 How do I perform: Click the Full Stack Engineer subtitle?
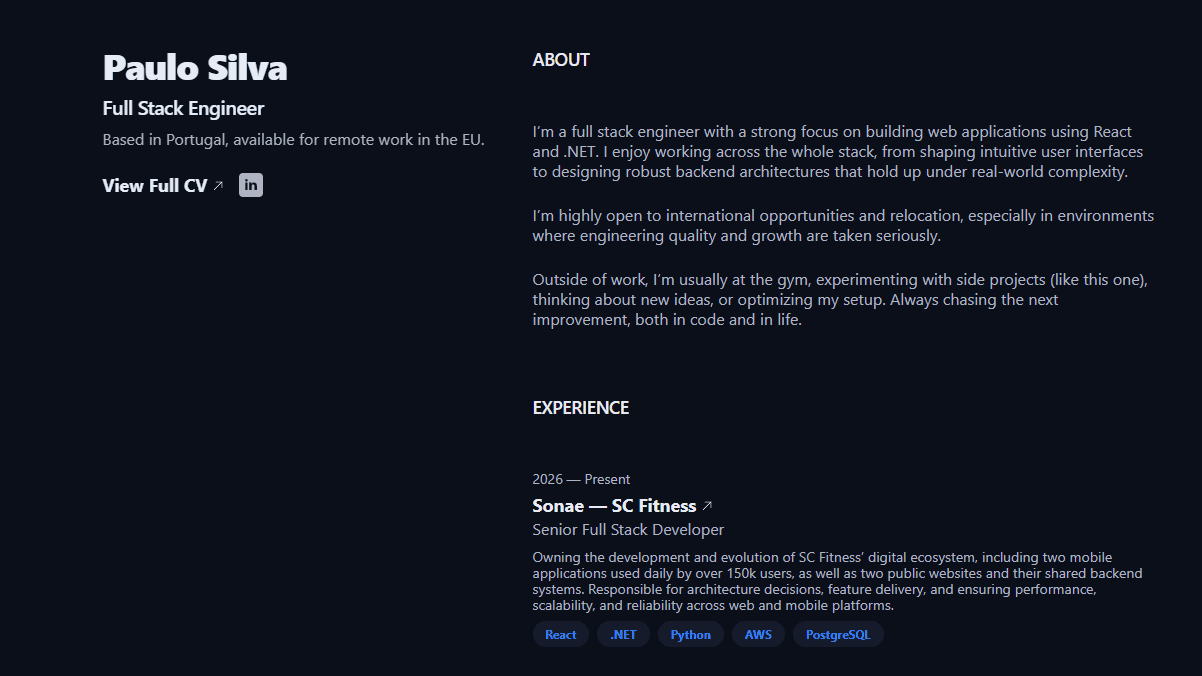coord(183,109)
